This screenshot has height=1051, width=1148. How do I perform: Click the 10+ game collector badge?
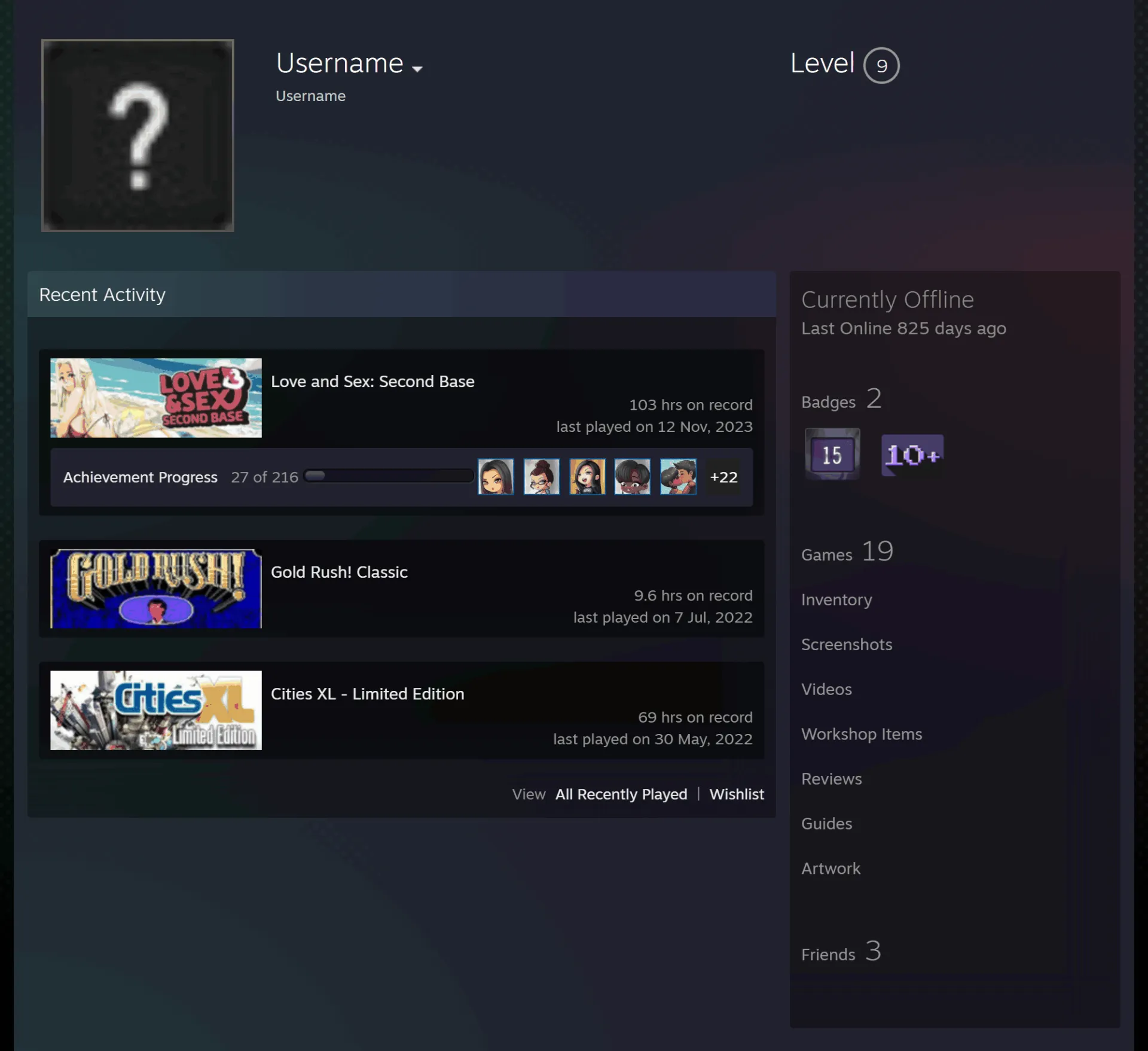[912, 455]
